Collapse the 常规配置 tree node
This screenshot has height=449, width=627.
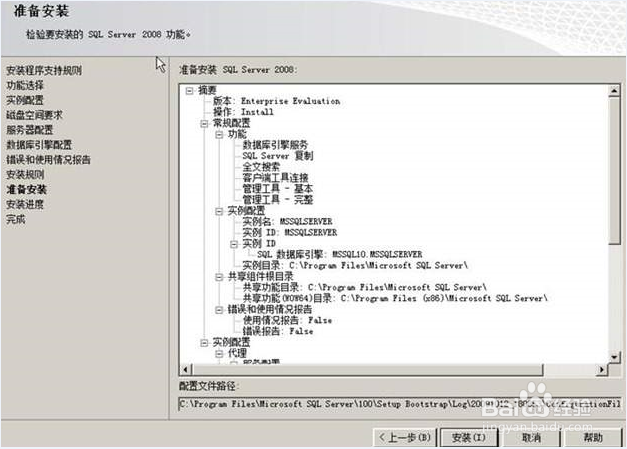point(204,124)
